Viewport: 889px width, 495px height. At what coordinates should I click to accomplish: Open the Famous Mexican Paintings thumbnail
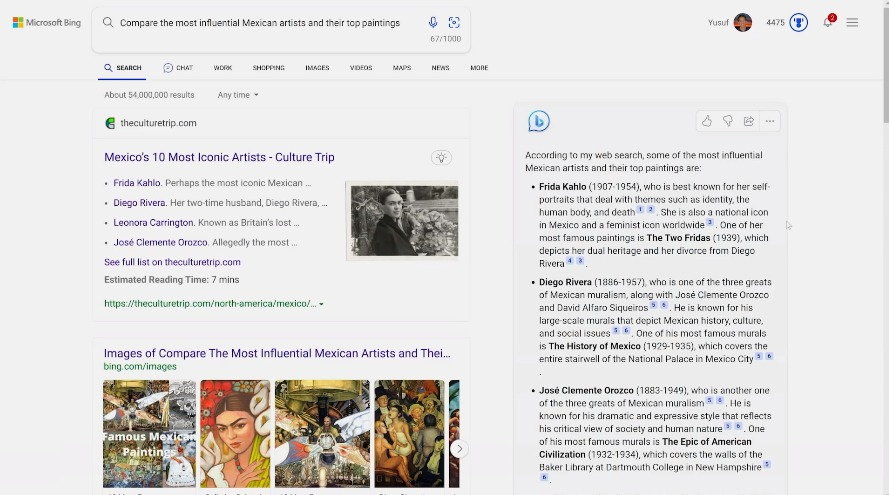tap(149, 434)
